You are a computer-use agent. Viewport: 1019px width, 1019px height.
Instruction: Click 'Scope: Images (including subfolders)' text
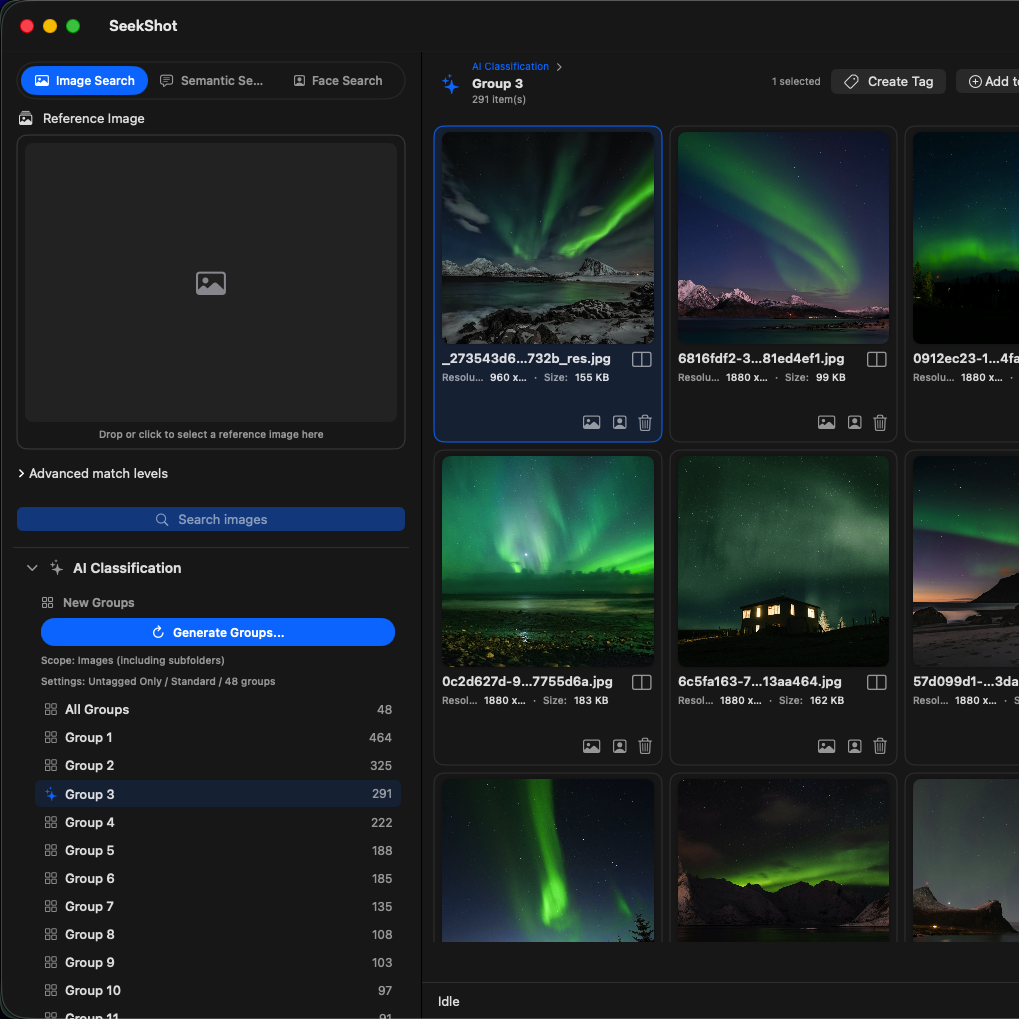click(x=133, y=660)
